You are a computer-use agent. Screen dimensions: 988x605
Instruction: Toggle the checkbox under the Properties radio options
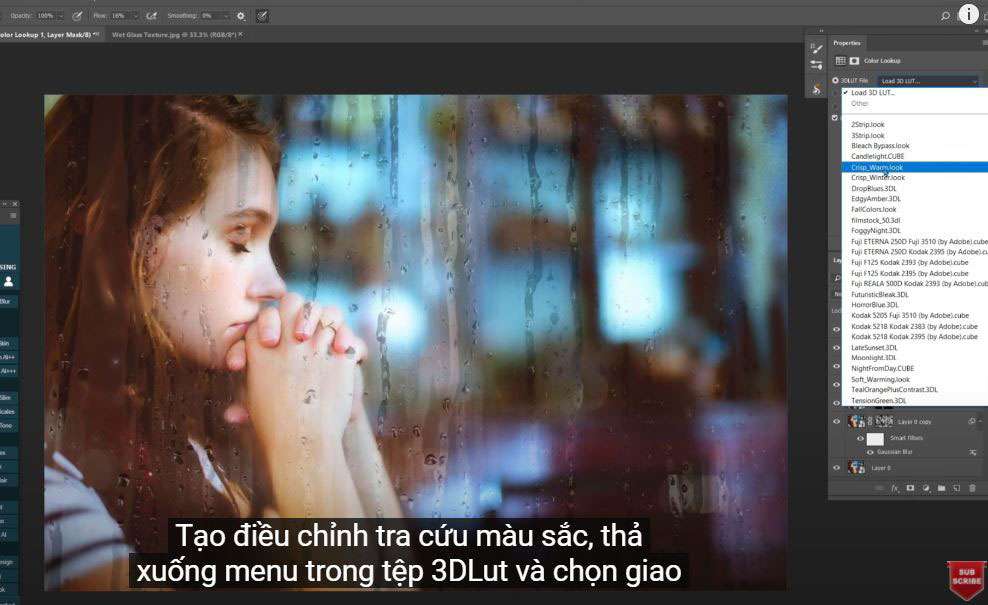(835, 117)
